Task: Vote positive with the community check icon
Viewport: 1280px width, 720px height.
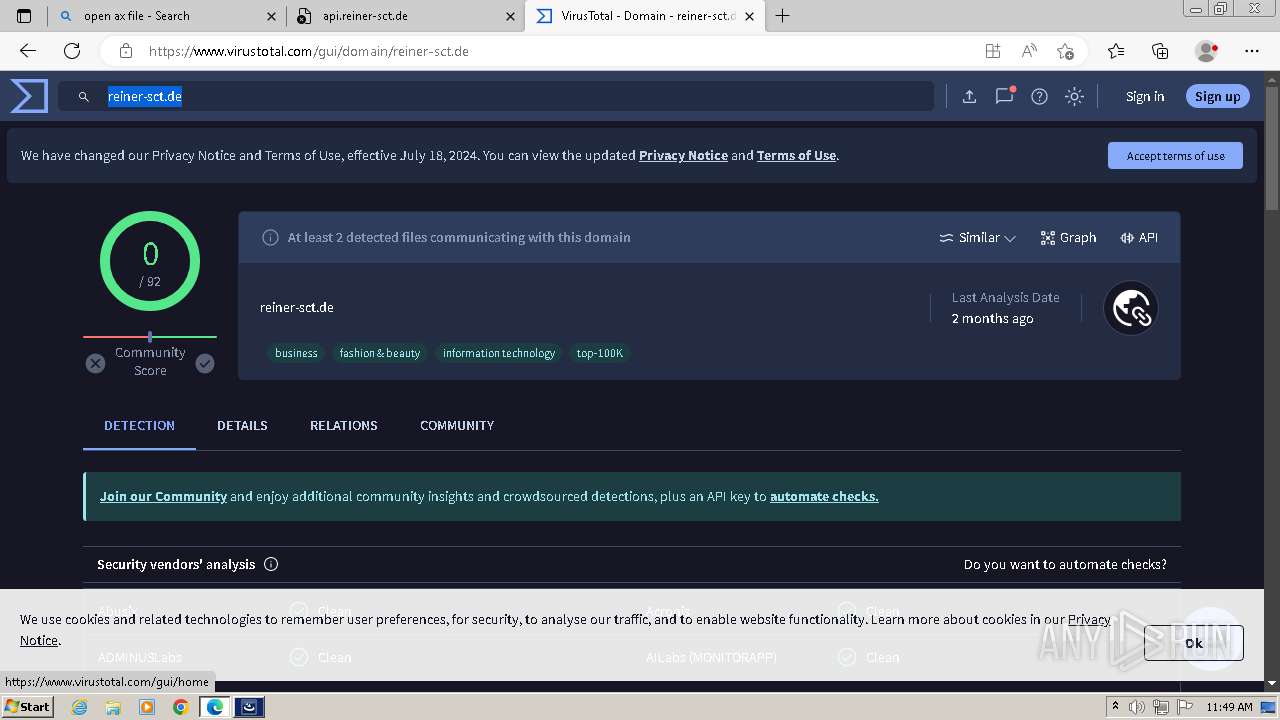Action: pos(205,363)
